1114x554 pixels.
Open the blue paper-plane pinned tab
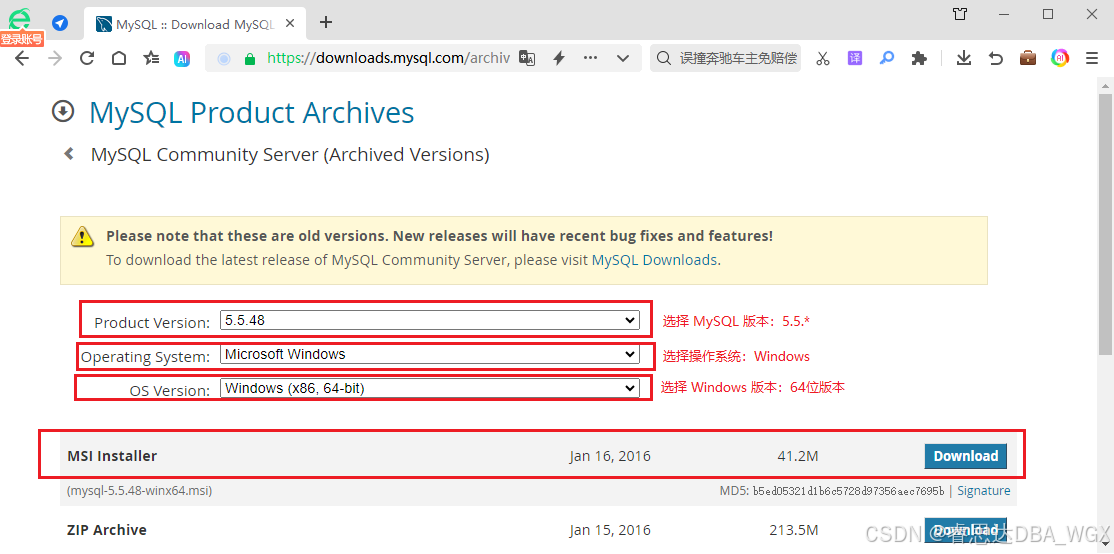[60, 23]
